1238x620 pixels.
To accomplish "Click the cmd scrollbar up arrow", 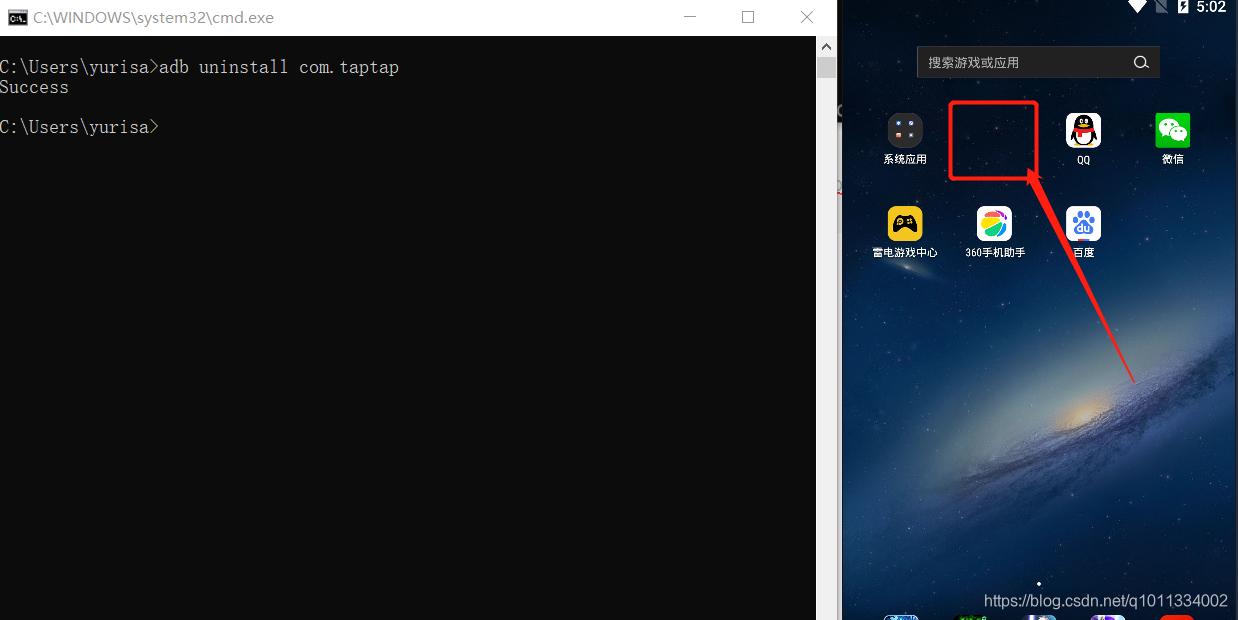I will [826, 46].
